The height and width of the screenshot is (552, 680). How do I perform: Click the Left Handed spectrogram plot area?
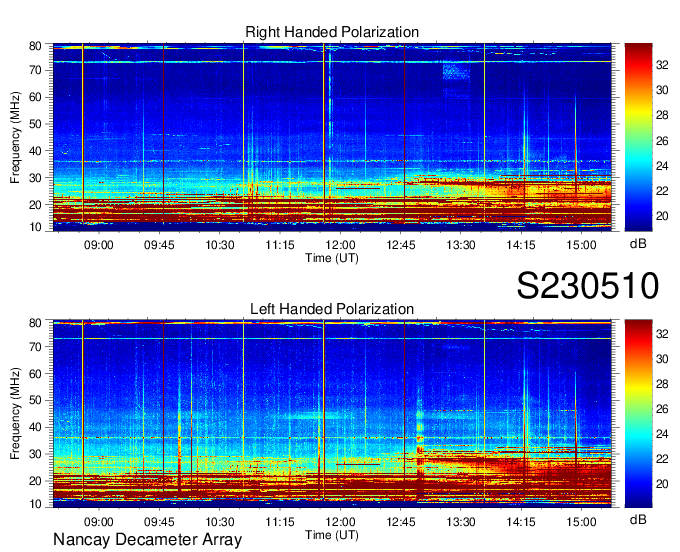click(x=332, y=414)
